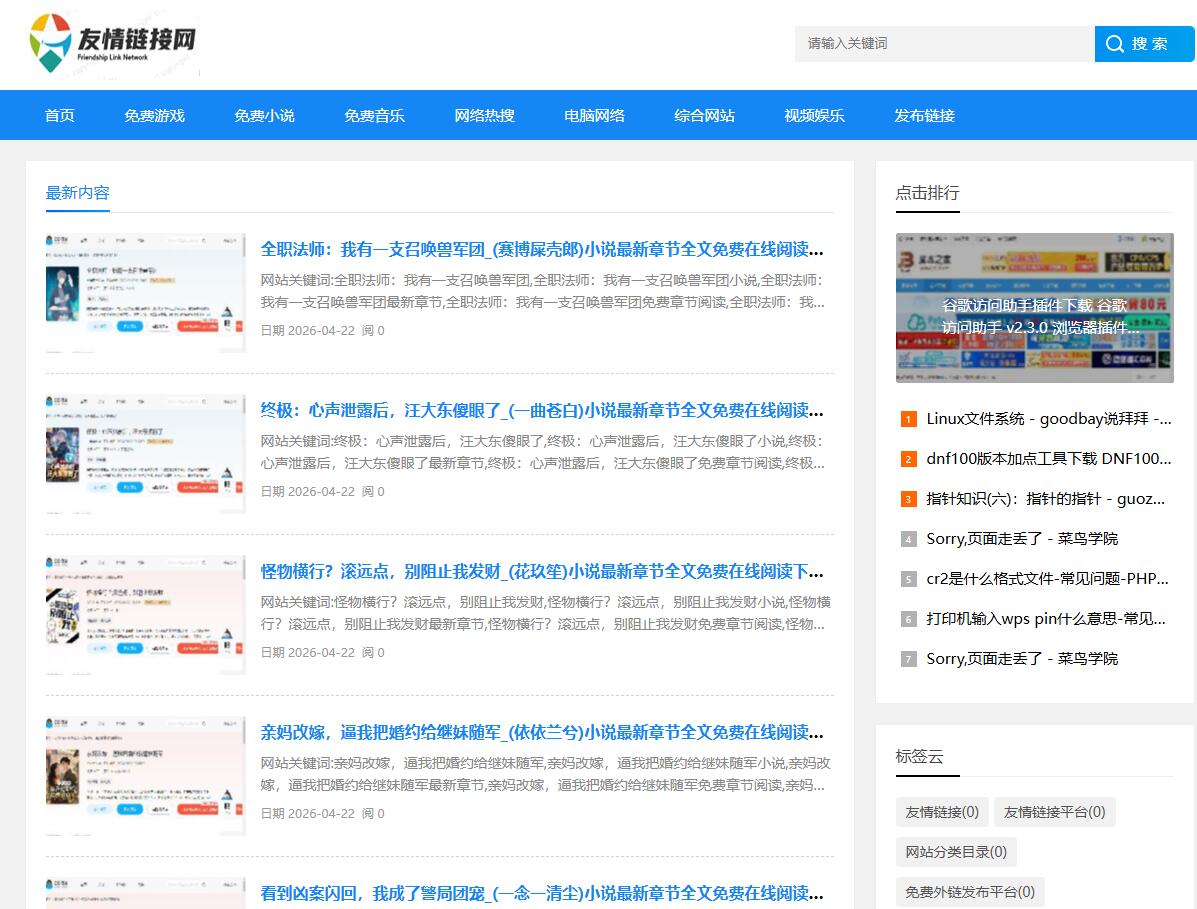Open the 全职法师 article link
Screen dimensions: 1197x909
(x=540, y=249)
